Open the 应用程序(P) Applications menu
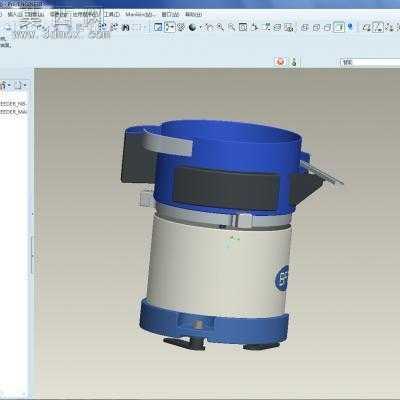400x400 pixels. coord(86,15)
